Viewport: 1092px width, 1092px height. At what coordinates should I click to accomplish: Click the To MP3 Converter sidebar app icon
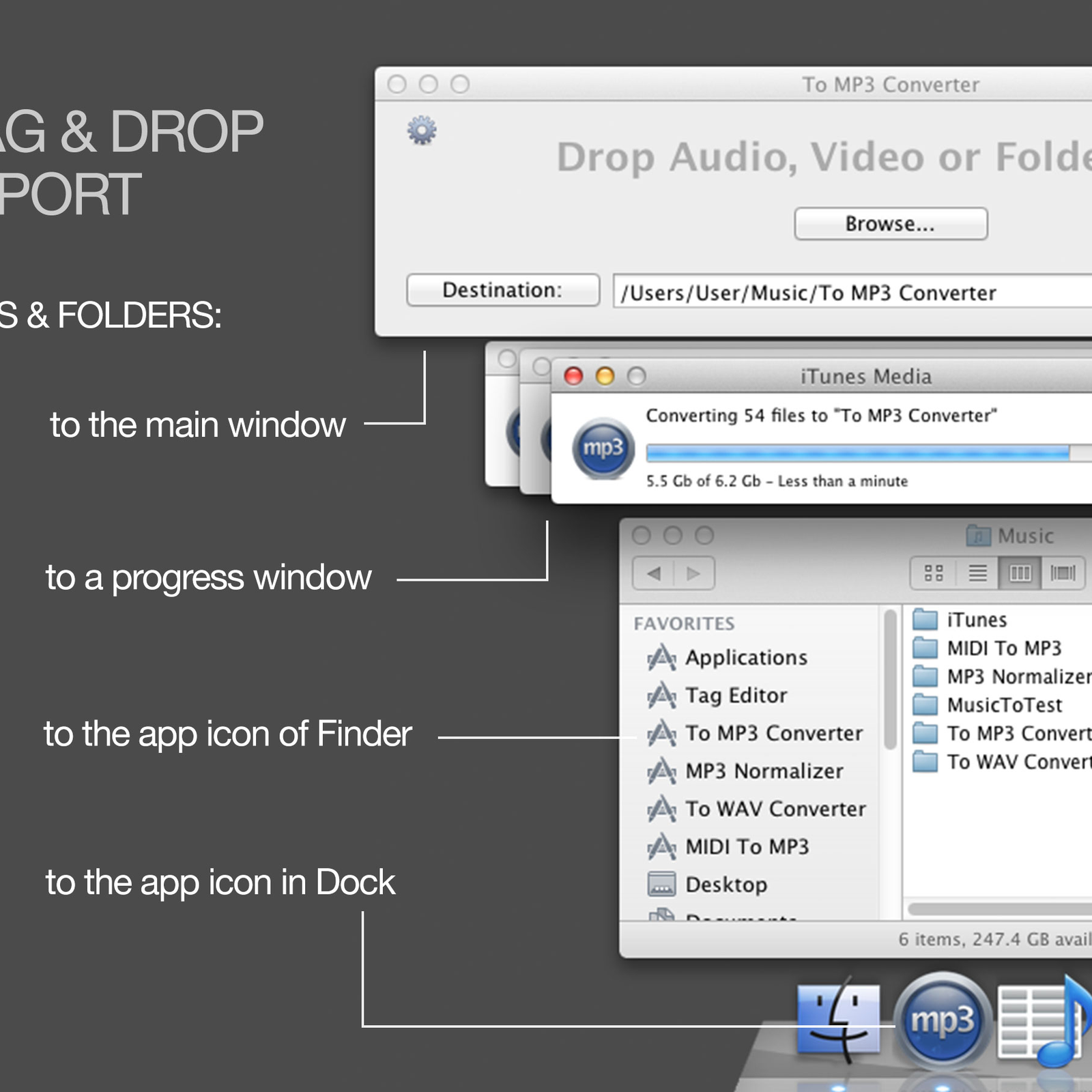point(661,734)
